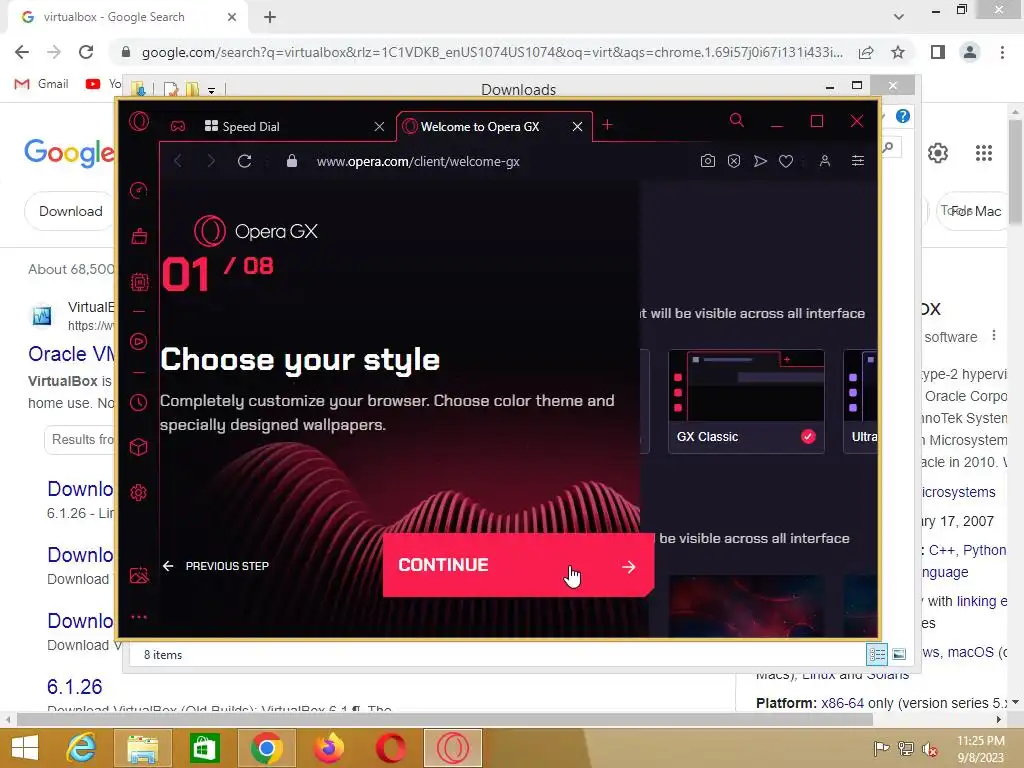The height and width of the screenshot is (768, 1024).
Task: Expand Chrome tab search chevron
Action: (x=899, y=17)
